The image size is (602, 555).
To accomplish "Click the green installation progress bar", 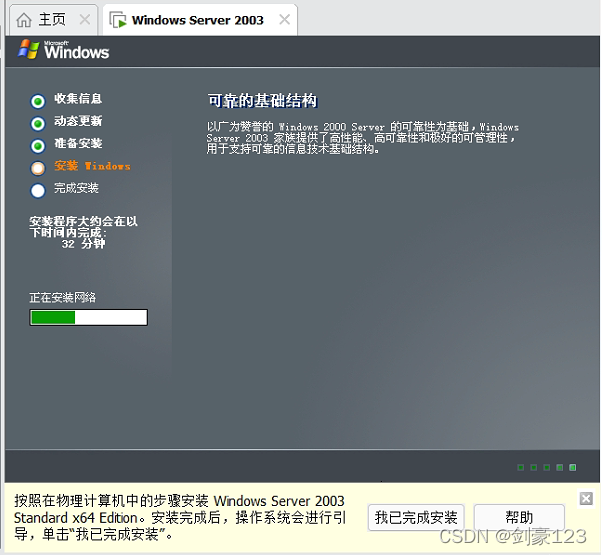I will pyautogui.click(x=89, y=317).
